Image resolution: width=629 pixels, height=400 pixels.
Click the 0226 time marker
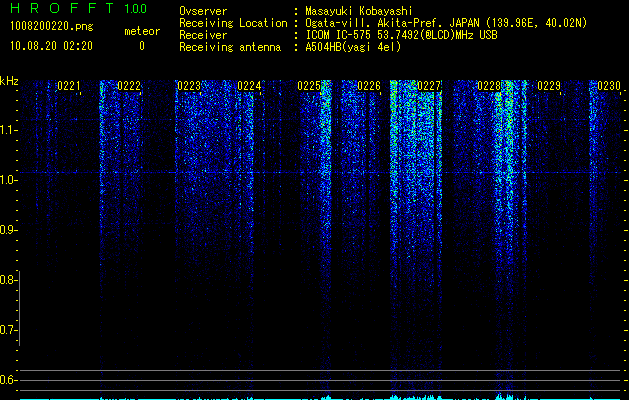tap(369, 86)
